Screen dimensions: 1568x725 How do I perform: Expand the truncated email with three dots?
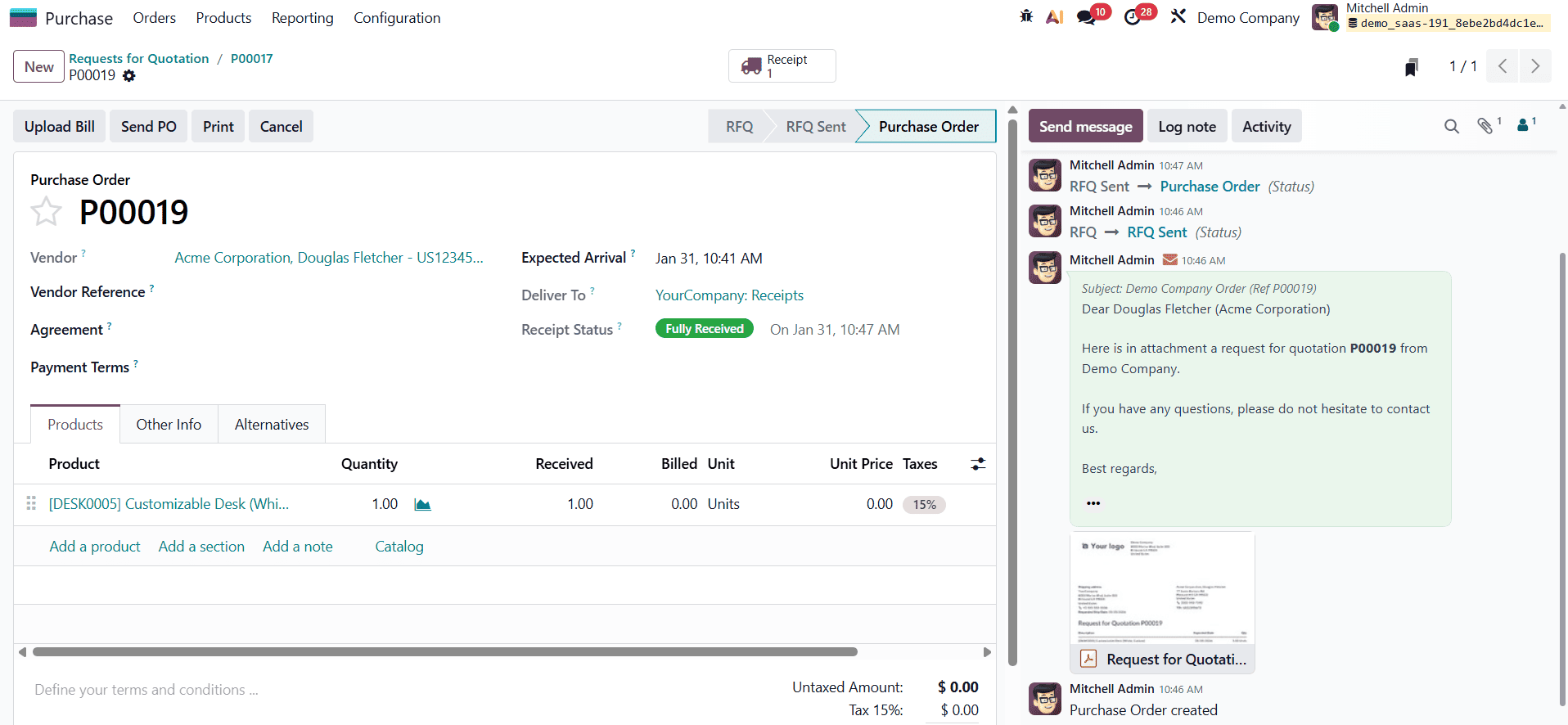1093,503
